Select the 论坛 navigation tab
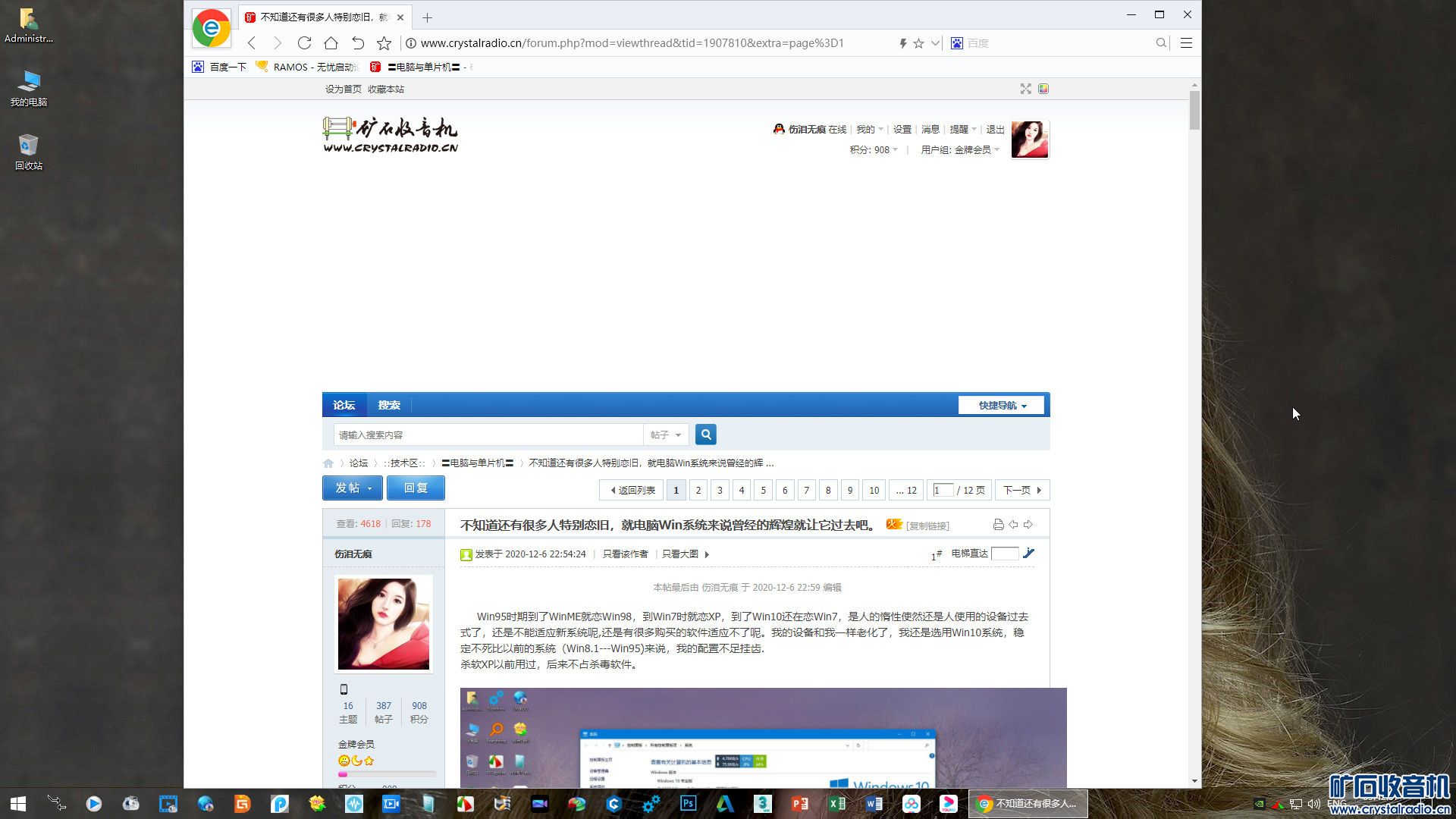Image resolution: width=1456 pixels, height=819 pixels. (344, 406)
